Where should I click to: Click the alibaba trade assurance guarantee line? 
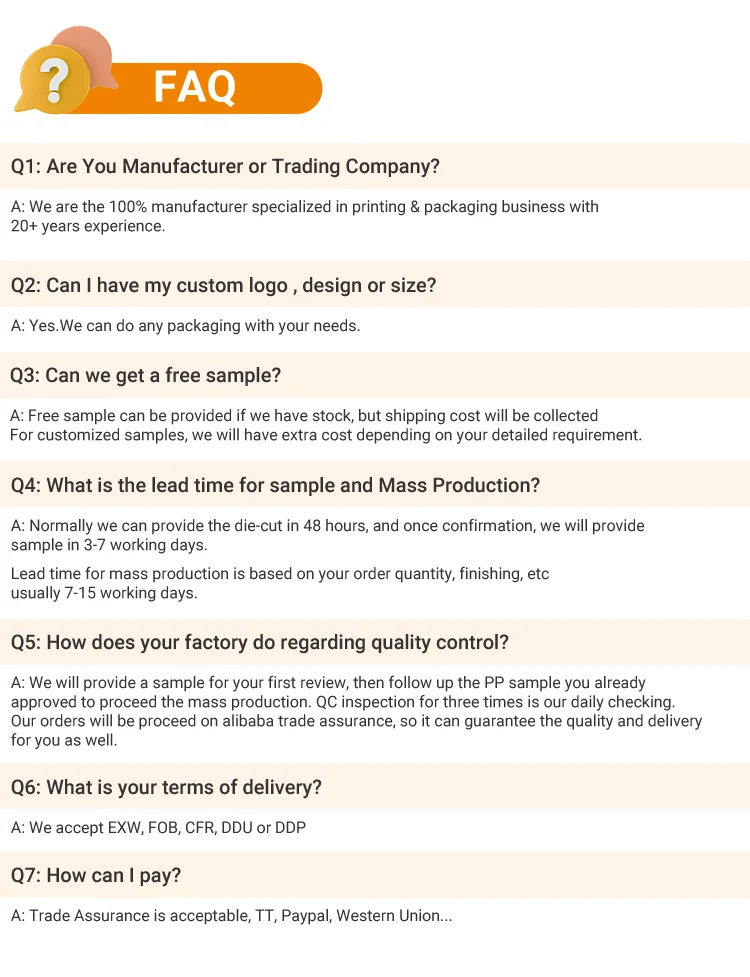coord(356,721)
